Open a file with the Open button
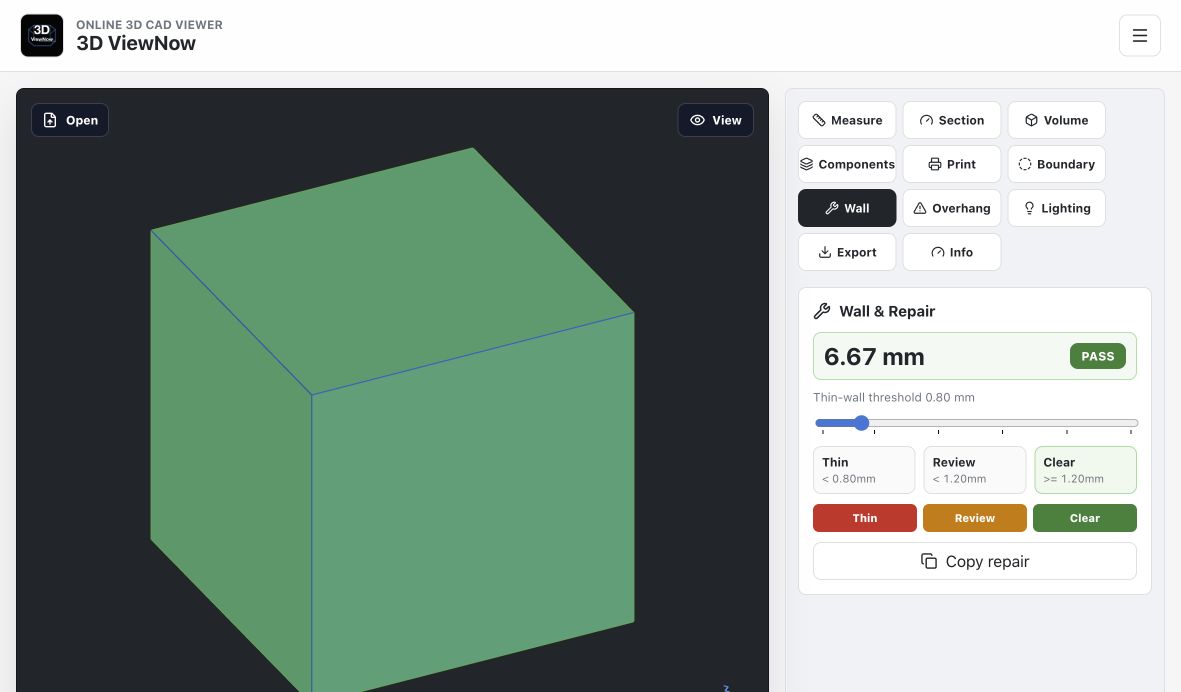 pos(70,120)
